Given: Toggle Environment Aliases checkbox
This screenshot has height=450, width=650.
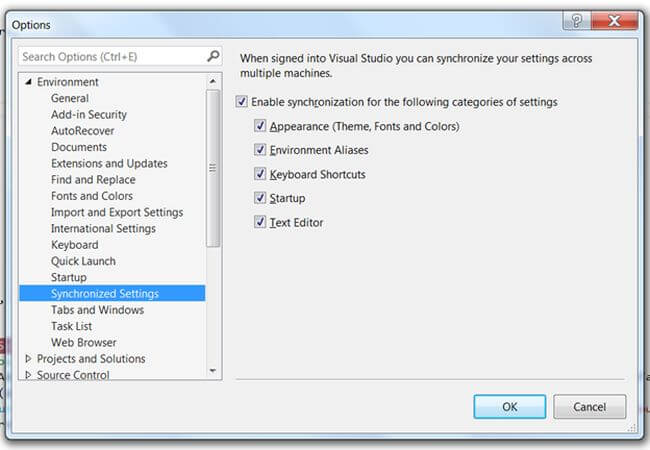Looking at the screenshot, I should tap(260, 151).
